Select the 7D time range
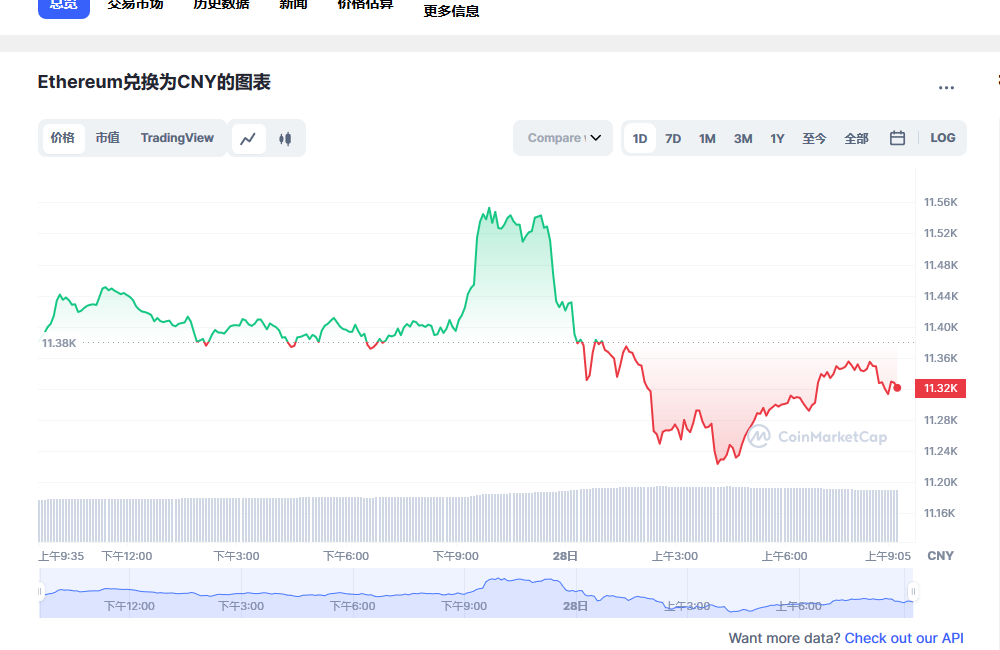The height and width of the screenshot is (650, 1000). point(673,138)
